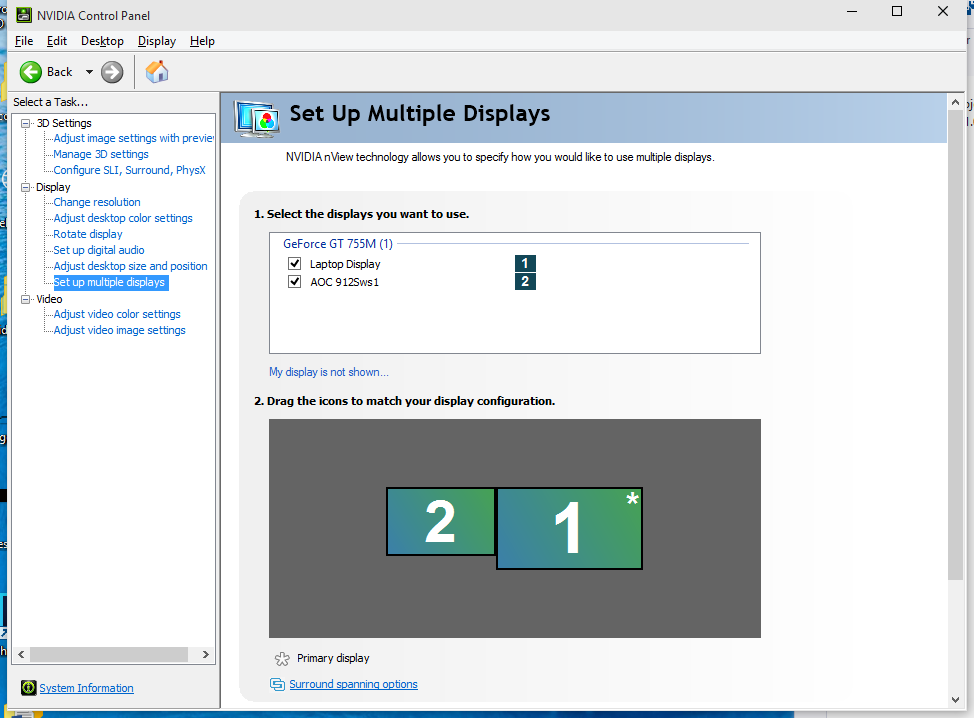This screenshot has width=974, height=718.
Task: Open Adjust image settings with preview
Action: coord(134,138)
